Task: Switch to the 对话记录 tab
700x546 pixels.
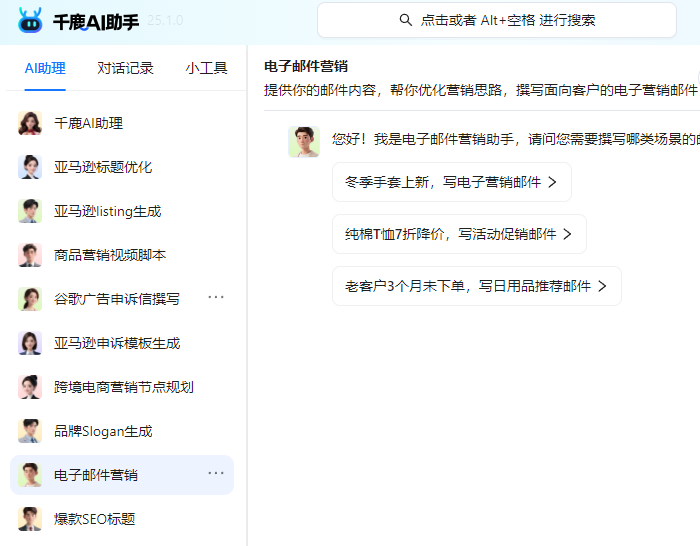Action: click(126, 68)
